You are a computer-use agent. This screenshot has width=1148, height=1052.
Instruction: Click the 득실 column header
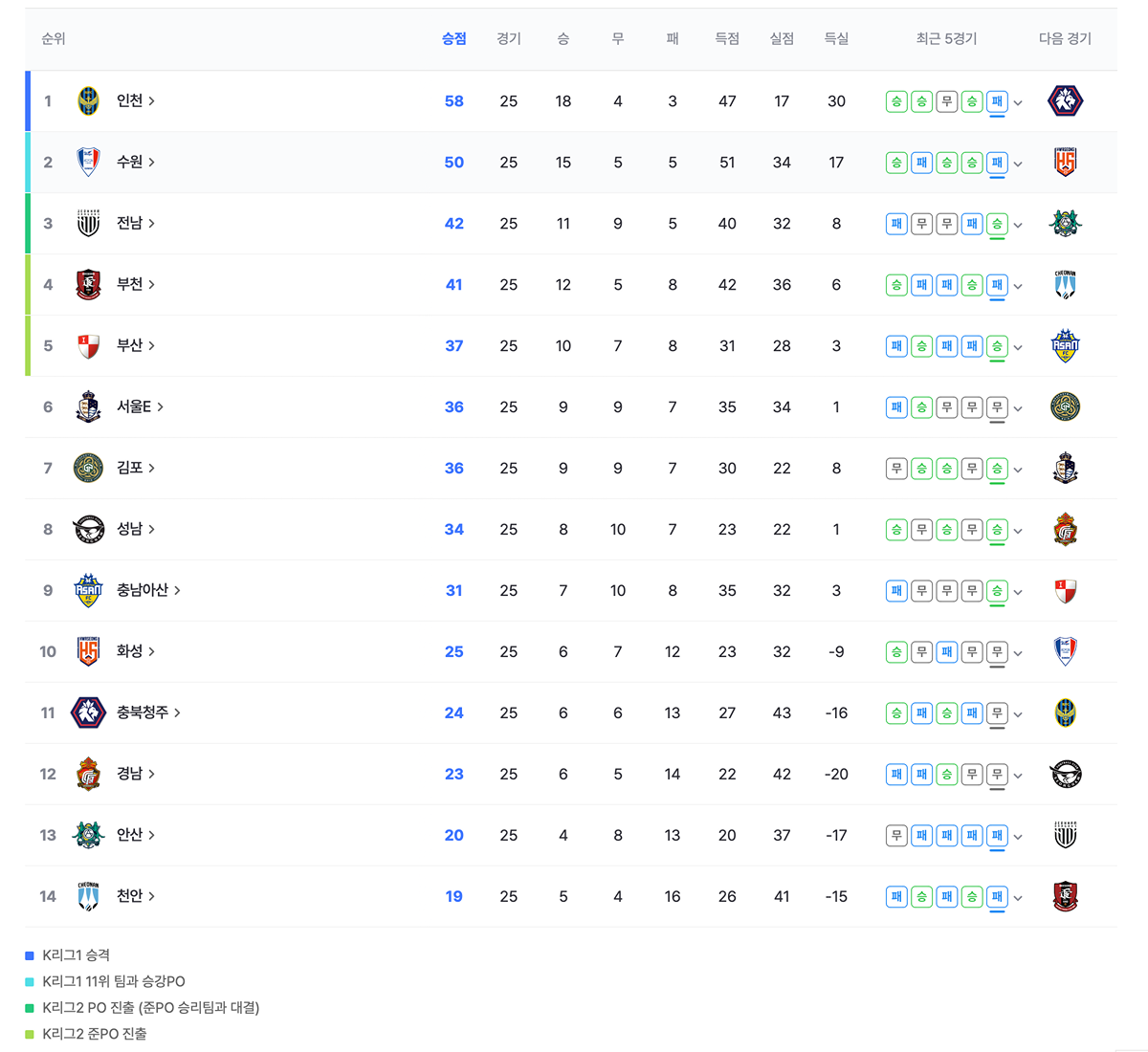(x=836, y=38)
